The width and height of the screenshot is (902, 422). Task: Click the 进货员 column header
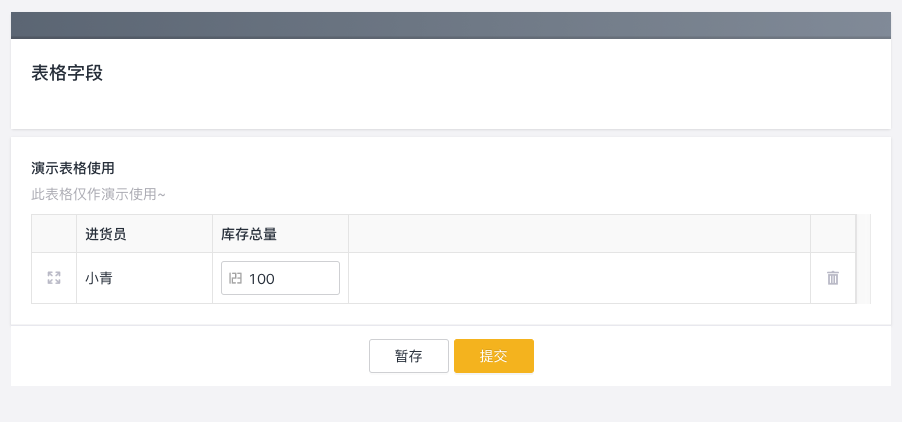pos(106,234)
